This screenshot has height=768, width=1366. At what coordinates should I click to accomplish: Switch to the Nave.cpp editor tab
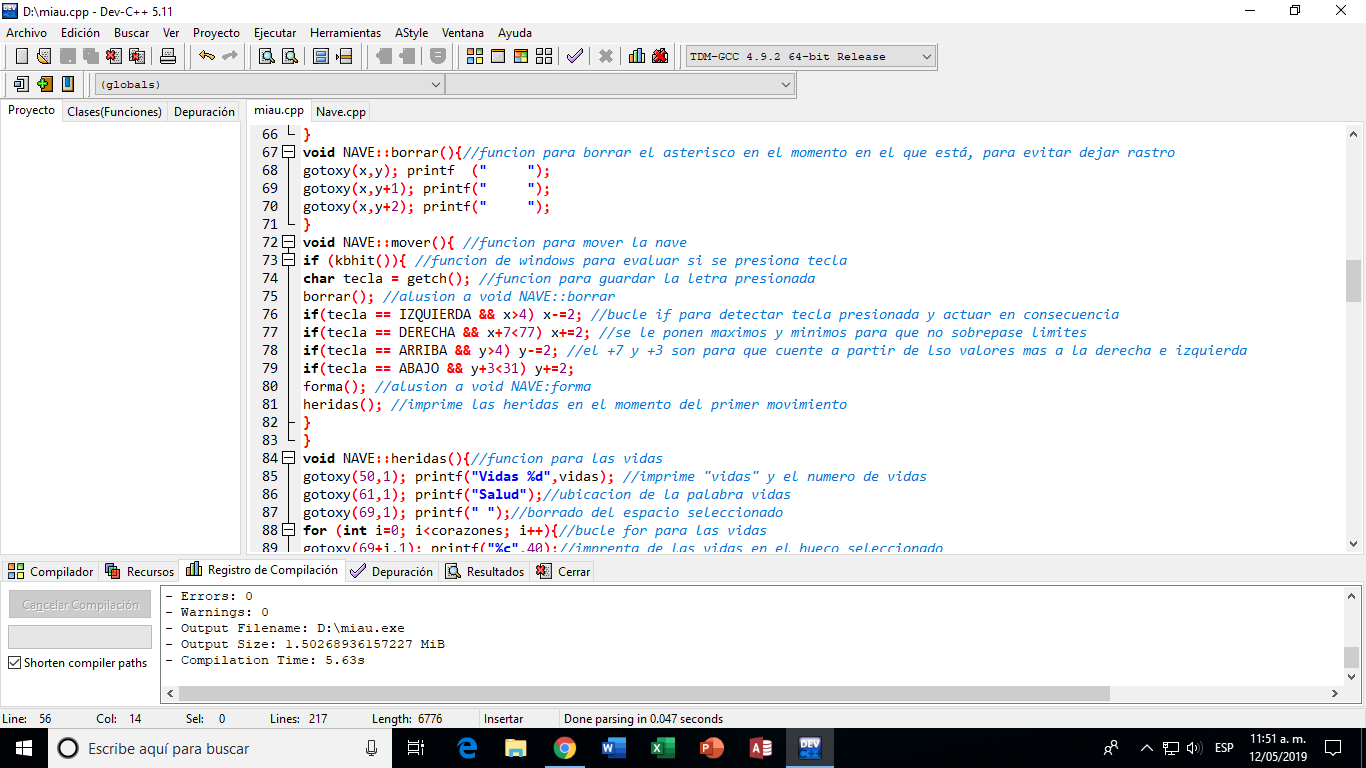click(x=341, y=112)
